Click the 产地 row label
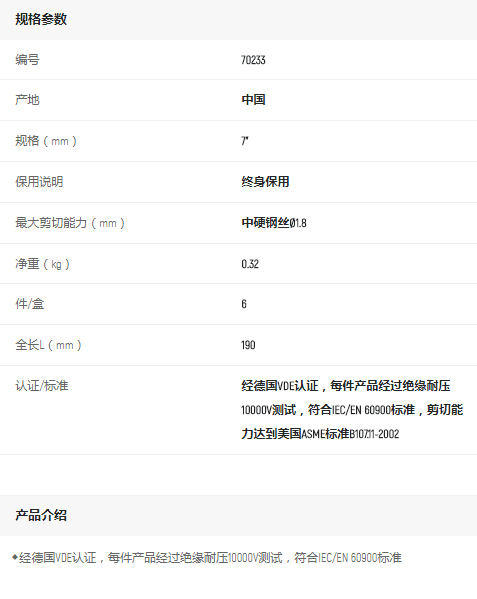 (x=27, y=100)
